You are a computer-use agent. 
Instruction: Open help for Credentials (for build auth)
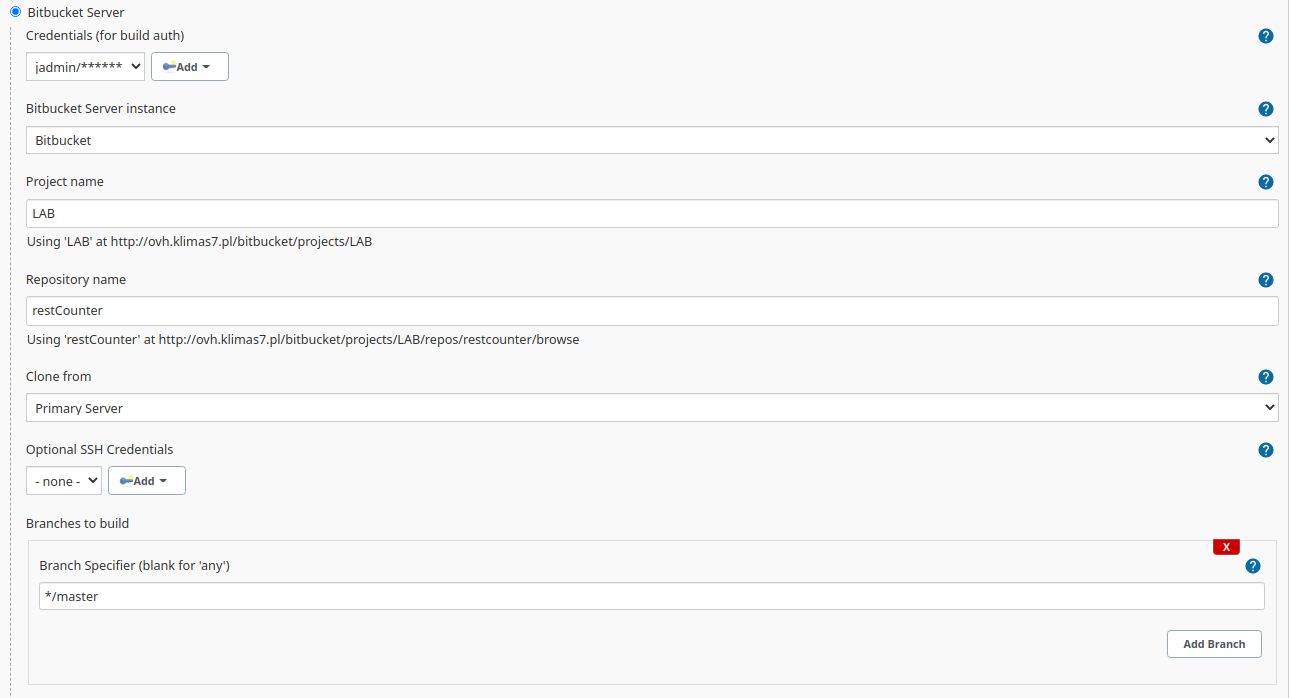(1265, 36)
